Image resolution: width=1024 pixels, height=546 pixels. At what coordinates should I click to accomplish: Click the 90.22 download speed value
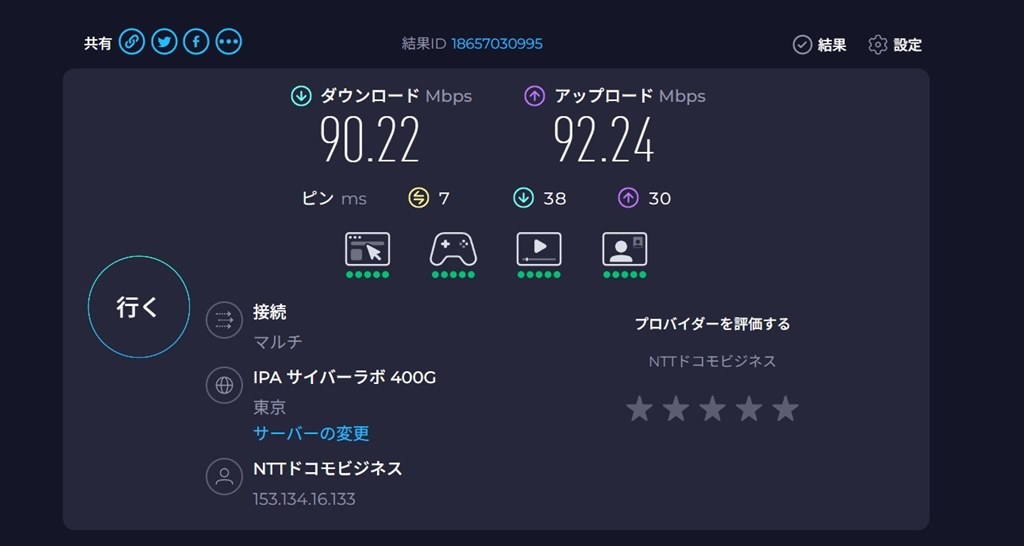(x=369, y=140)
